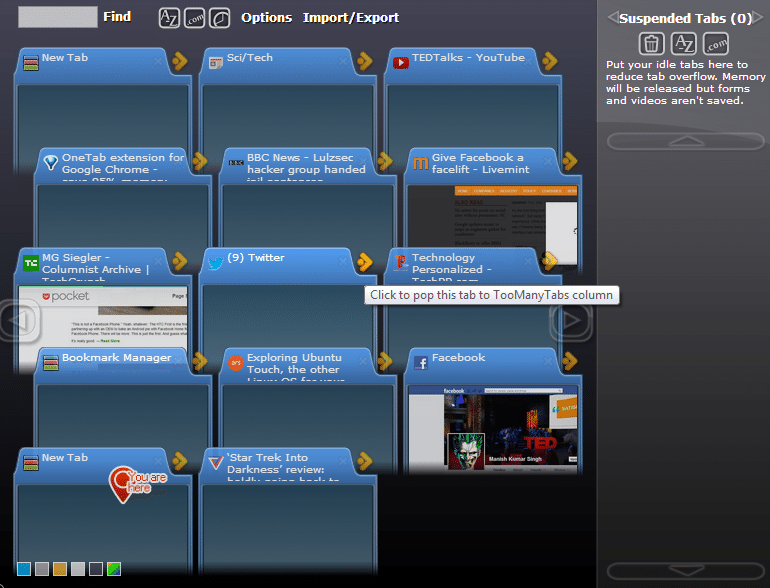Focus the Find search box
The height and width of the screenshot is (588, 770).
coord(58,17)
